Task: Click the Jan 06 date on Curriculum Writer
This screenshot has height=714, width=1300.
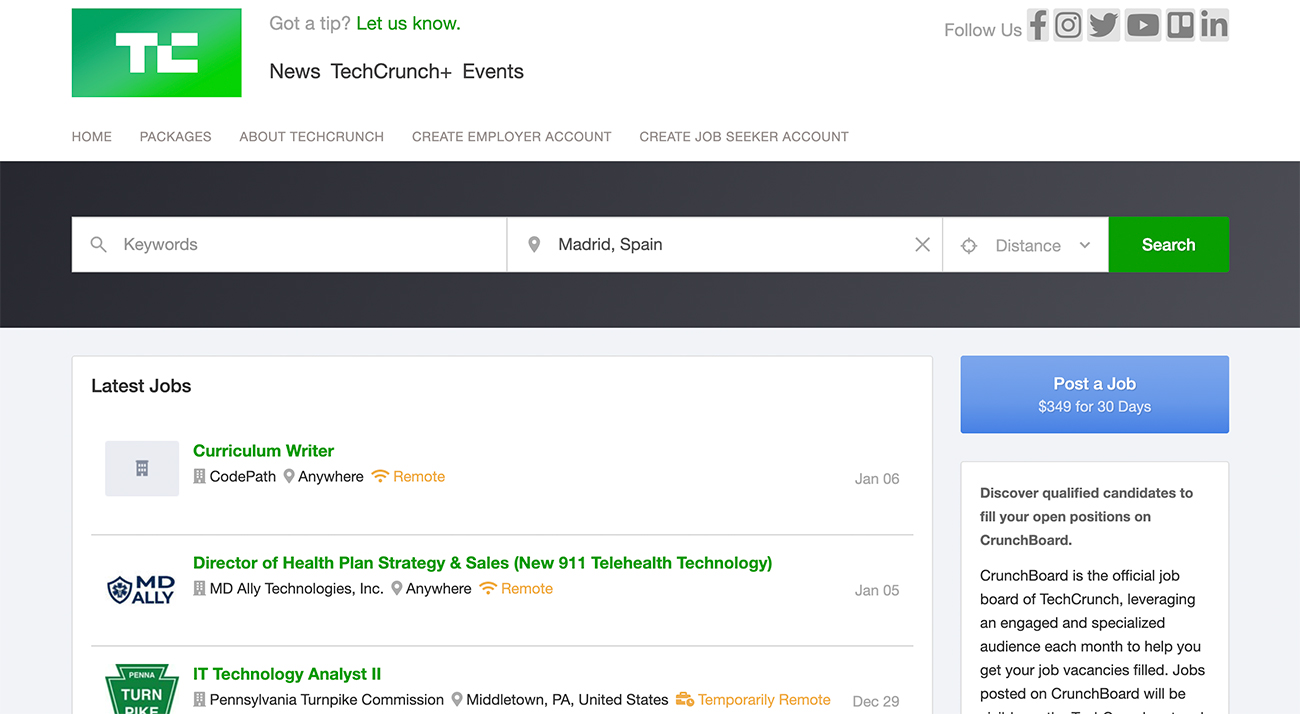Action: point(877,478)
